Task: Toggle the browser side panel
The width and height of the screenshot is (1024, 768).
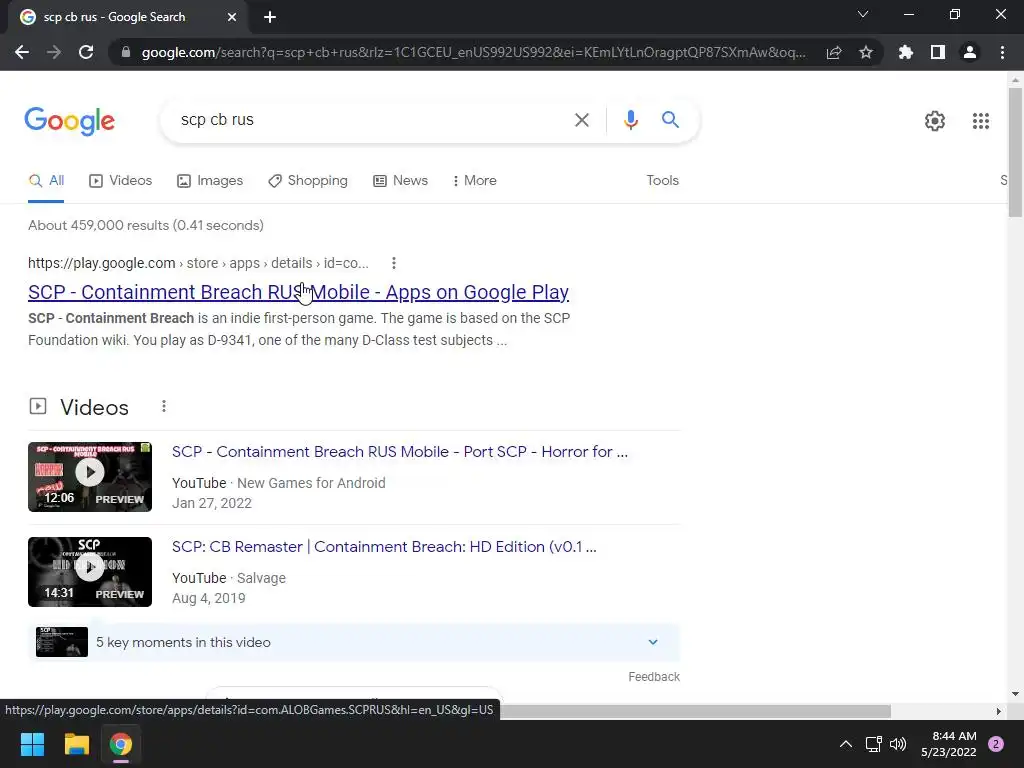Action: (x=938, y=52)
